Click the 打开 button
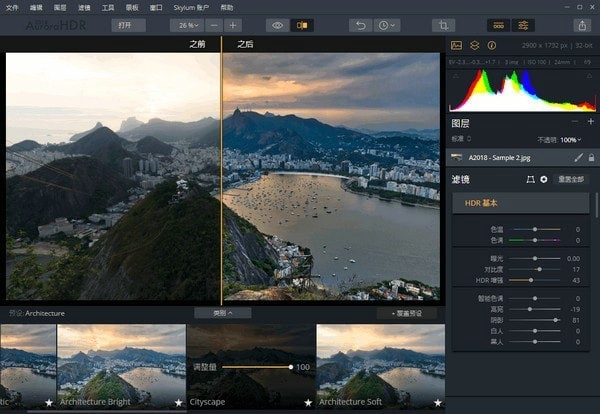 (127, 25)
